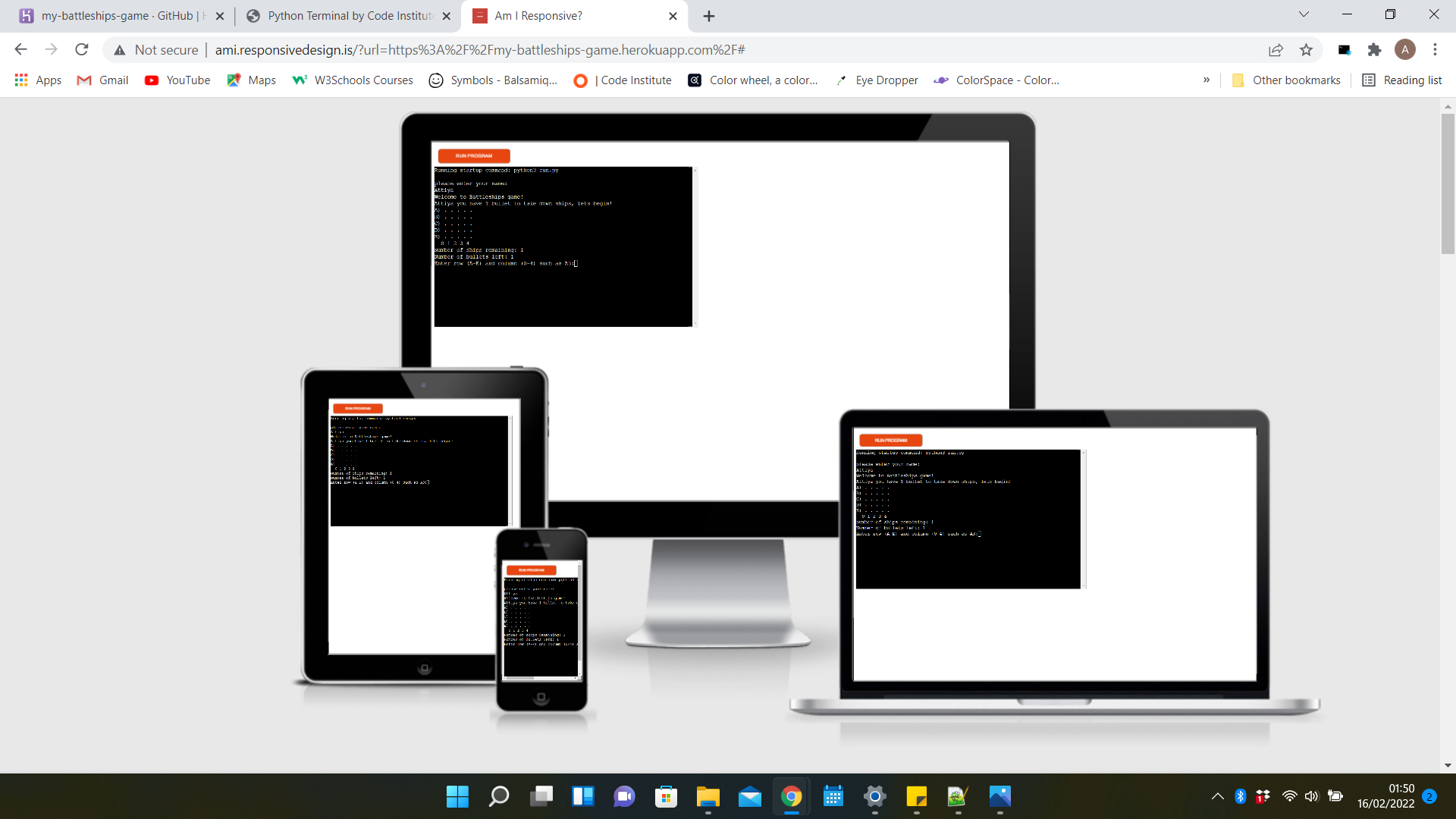Image resolution: width=1456 pixels, height=819 pixels.
Task: Open the Eye Dropper bookmark
Action: (x=877, y=80)
